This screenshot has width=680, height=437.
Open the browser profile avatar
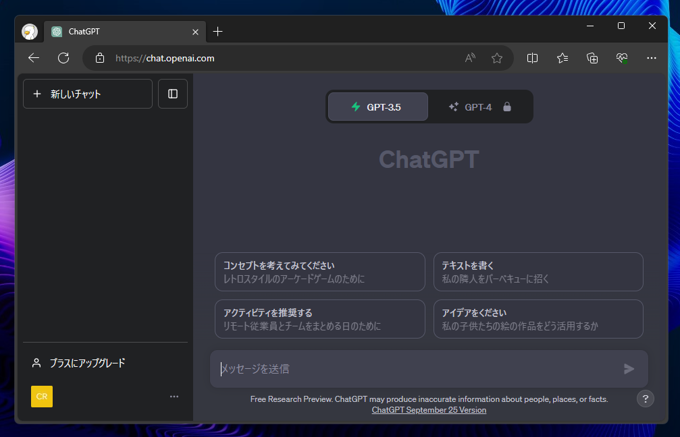pyautogui.click(x=30, y=32)
